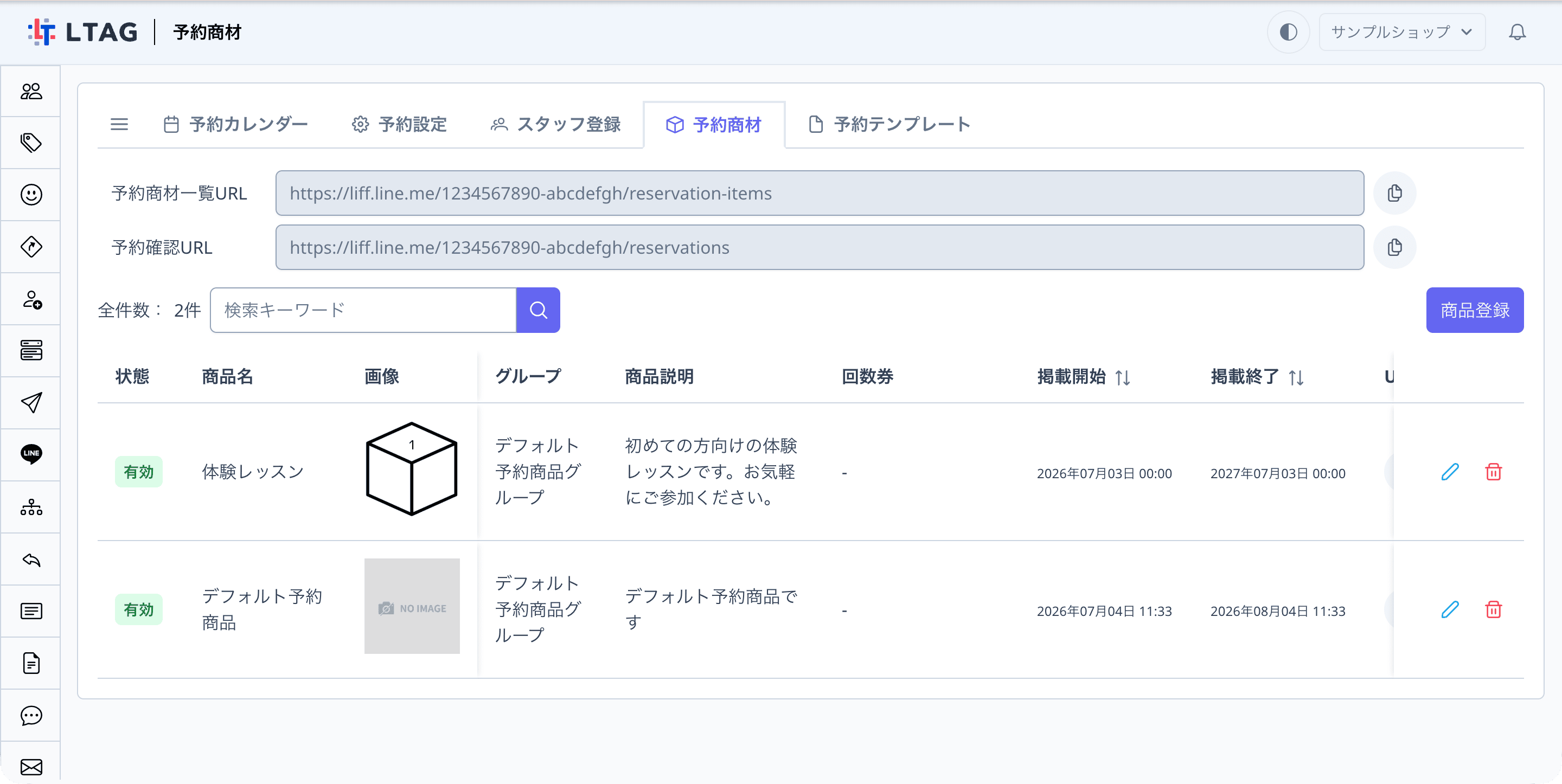Switch to the スタッフ登録 tab
This screenshot has width=1562, height=784.
(x=556, y=124)
